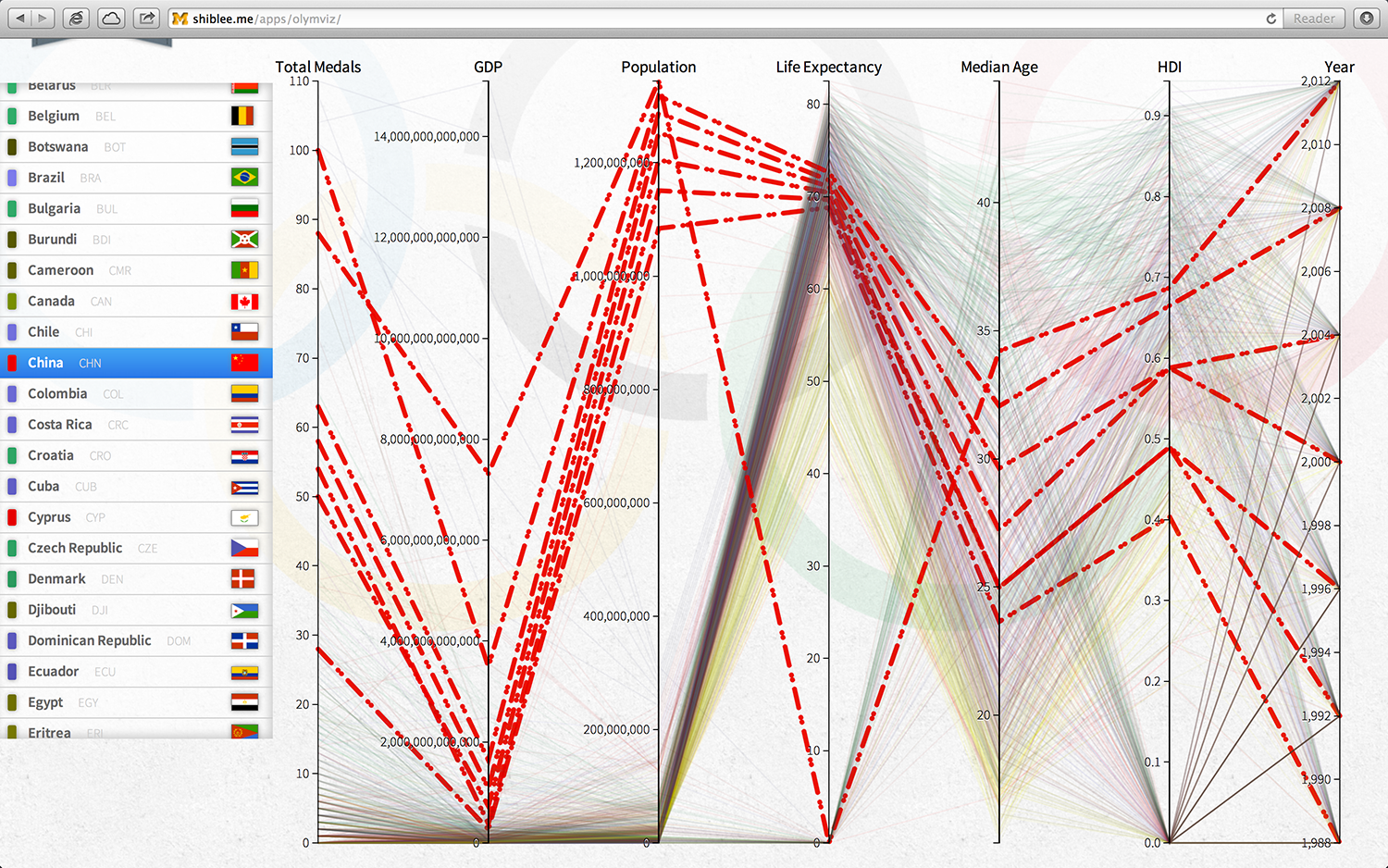This screenshot has height=868, width=1388.
Task: Click the Cuba flag icon
Action: (244, 486)
